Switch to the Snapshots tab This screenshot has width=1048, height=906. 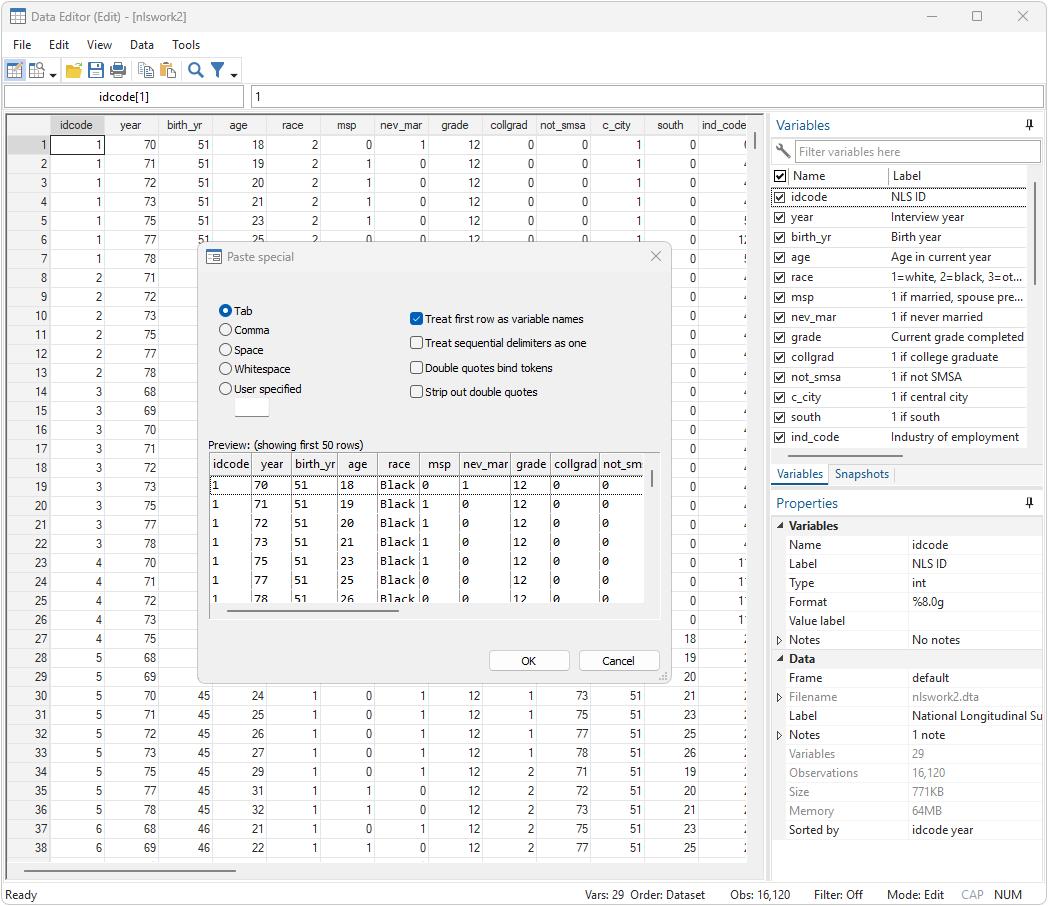[862, 474]
